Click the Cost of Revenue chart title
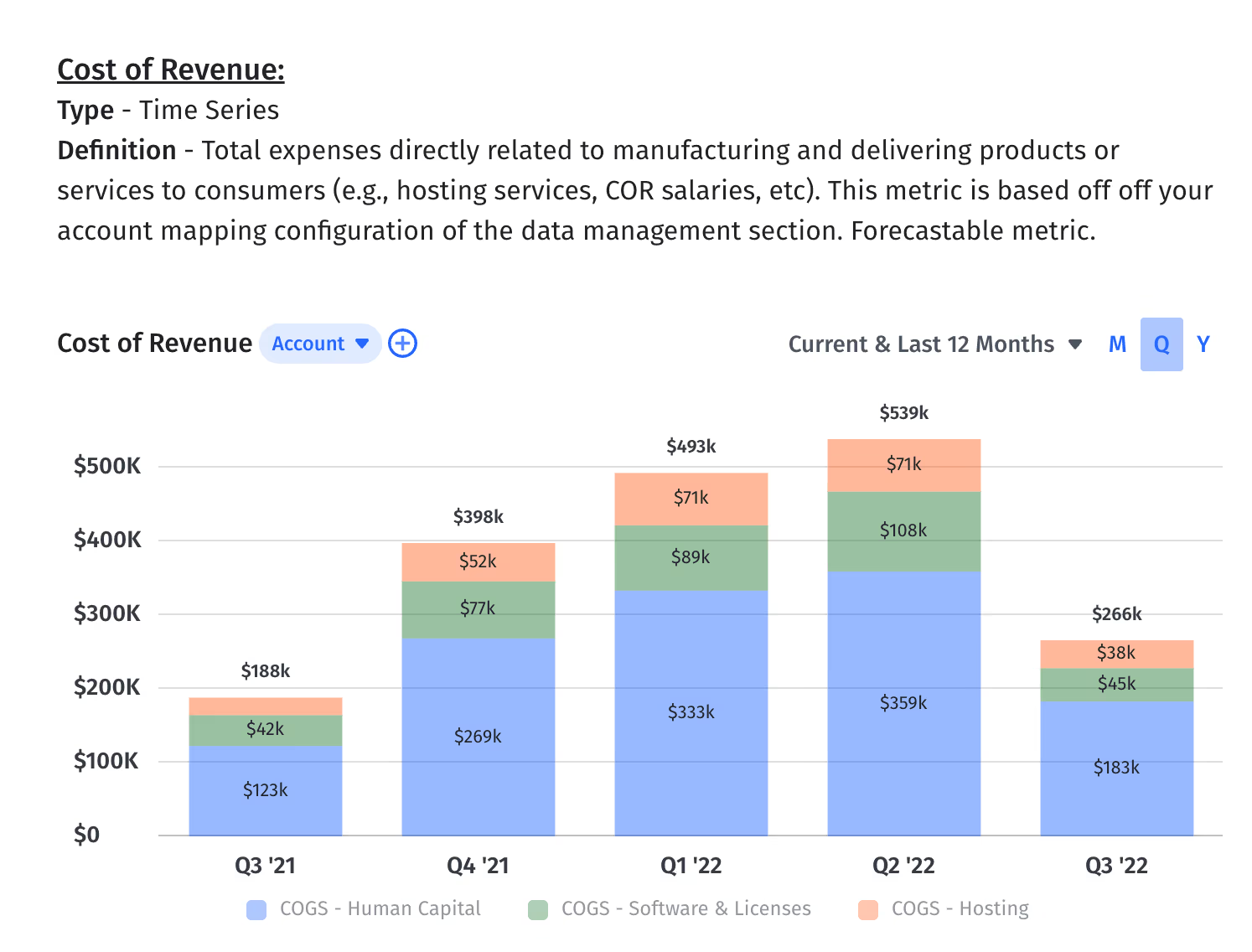Viewport: 1252px width, 952px height. pyautogui.click(x=154, y=343)
